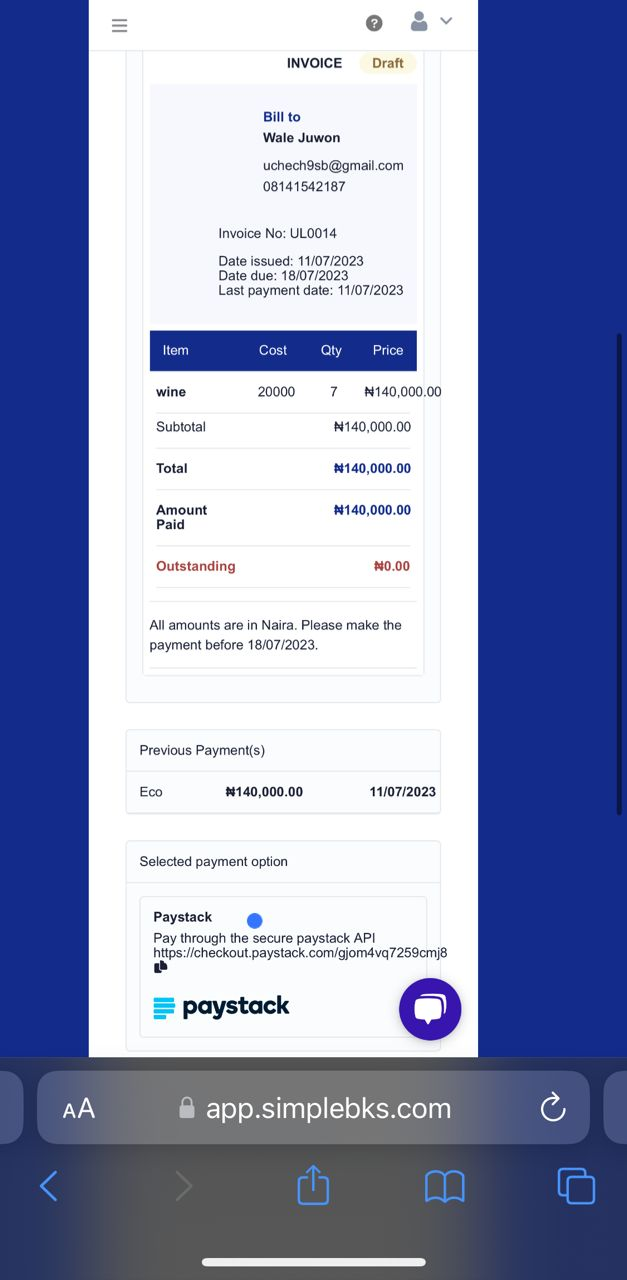Expand the user account dropdown chevron
This screenshot has width=627, height=1280.
coord(446,21)
